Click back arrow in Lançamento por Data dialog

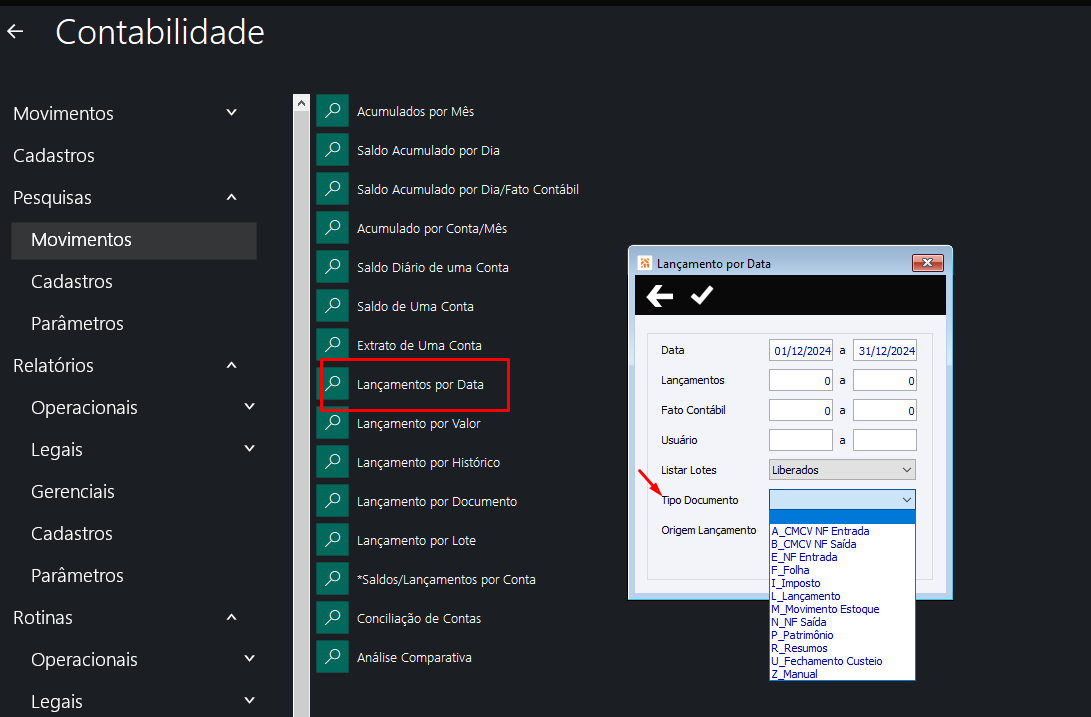tap(660, 296)
